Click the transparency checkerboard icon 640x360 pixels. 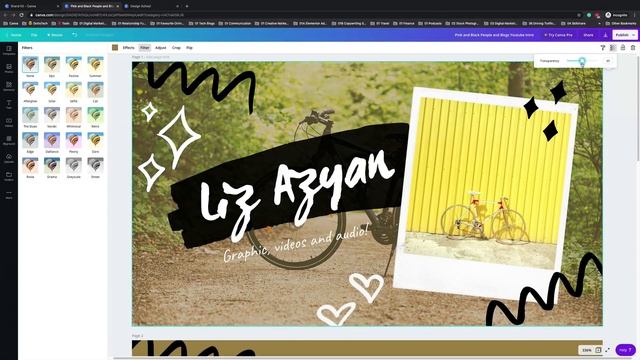click(613, 48)
